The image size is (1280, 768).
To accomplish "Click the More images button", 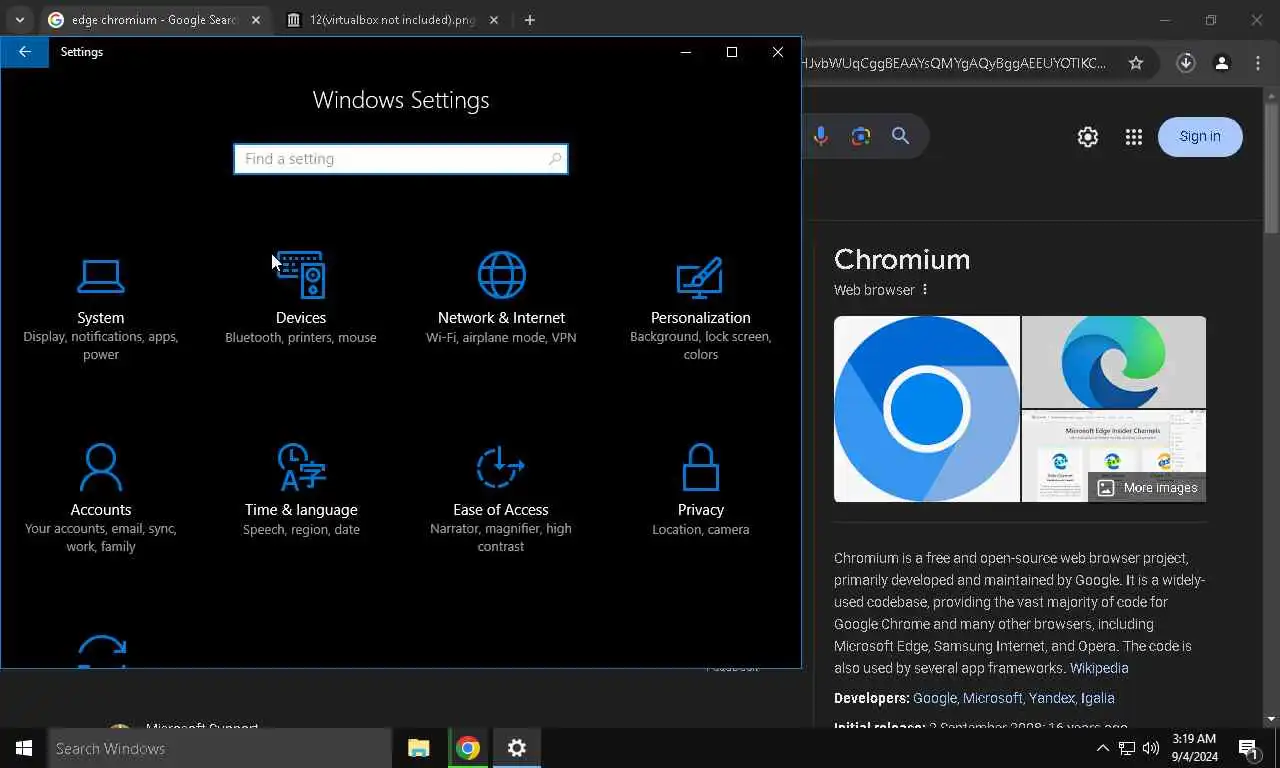I will coord(1147,488).
